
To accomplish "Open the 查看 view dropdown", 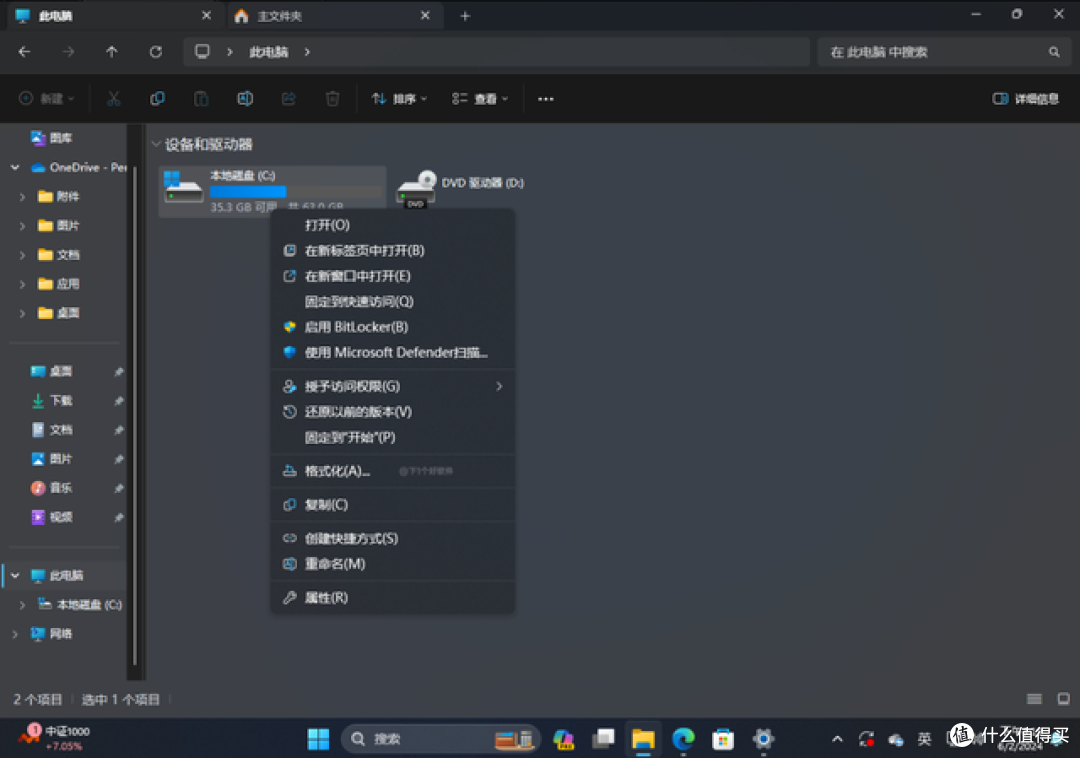I will pos(480,99).
